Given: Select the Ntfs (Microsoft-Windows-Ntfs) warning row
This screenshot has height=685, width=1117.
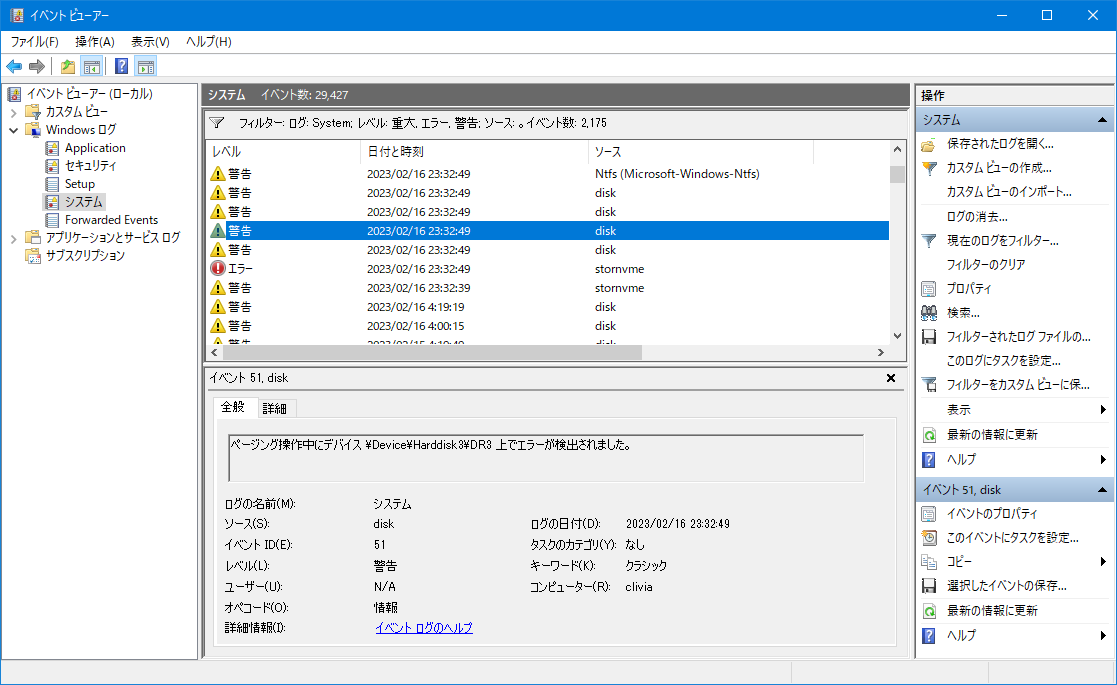Looking at the screenshot, I should (548, 174).
